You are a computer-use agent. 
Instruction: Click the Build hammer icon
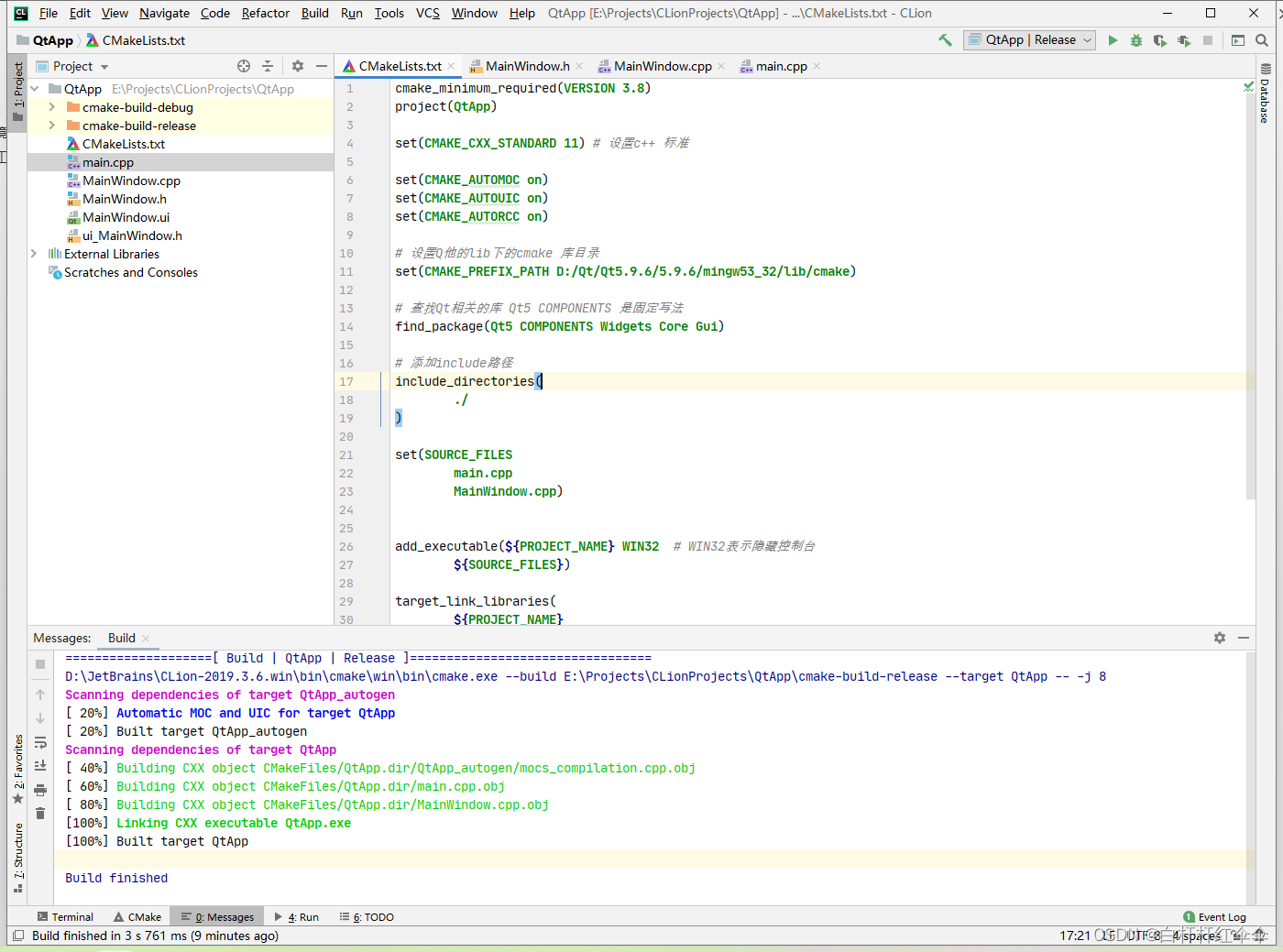[x=945, y=40]
